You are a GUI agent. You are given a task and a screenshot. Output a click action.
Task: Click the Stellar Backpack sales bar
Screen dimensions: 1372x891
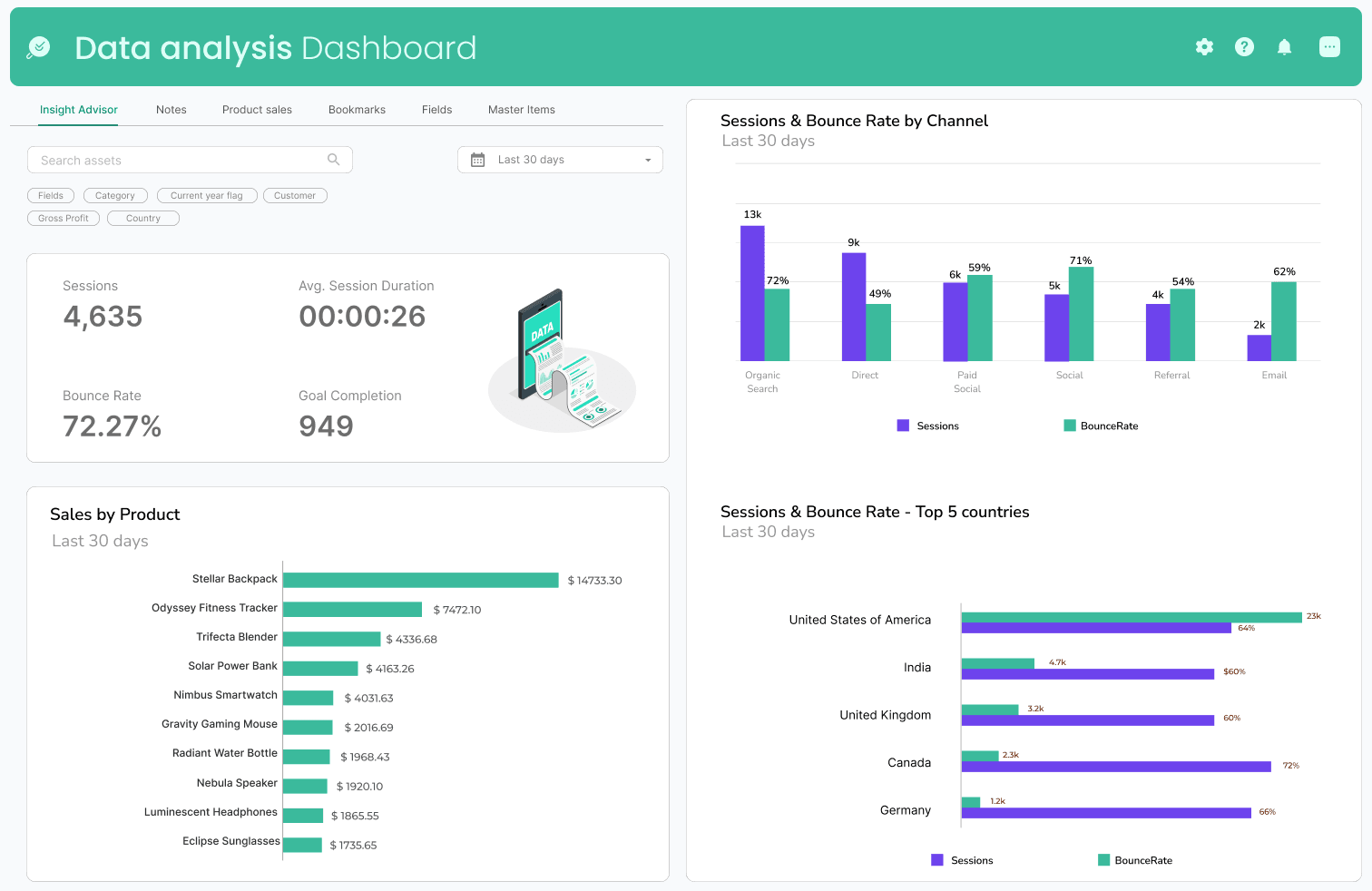point(422,579)
